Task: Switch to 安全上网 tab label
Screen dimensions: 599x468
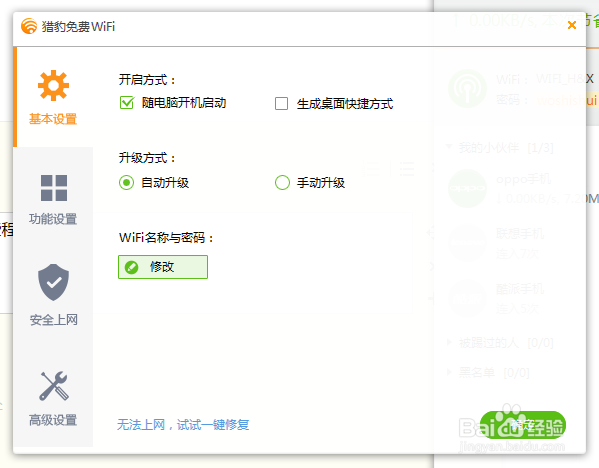Action: click(x=53, y=320)
